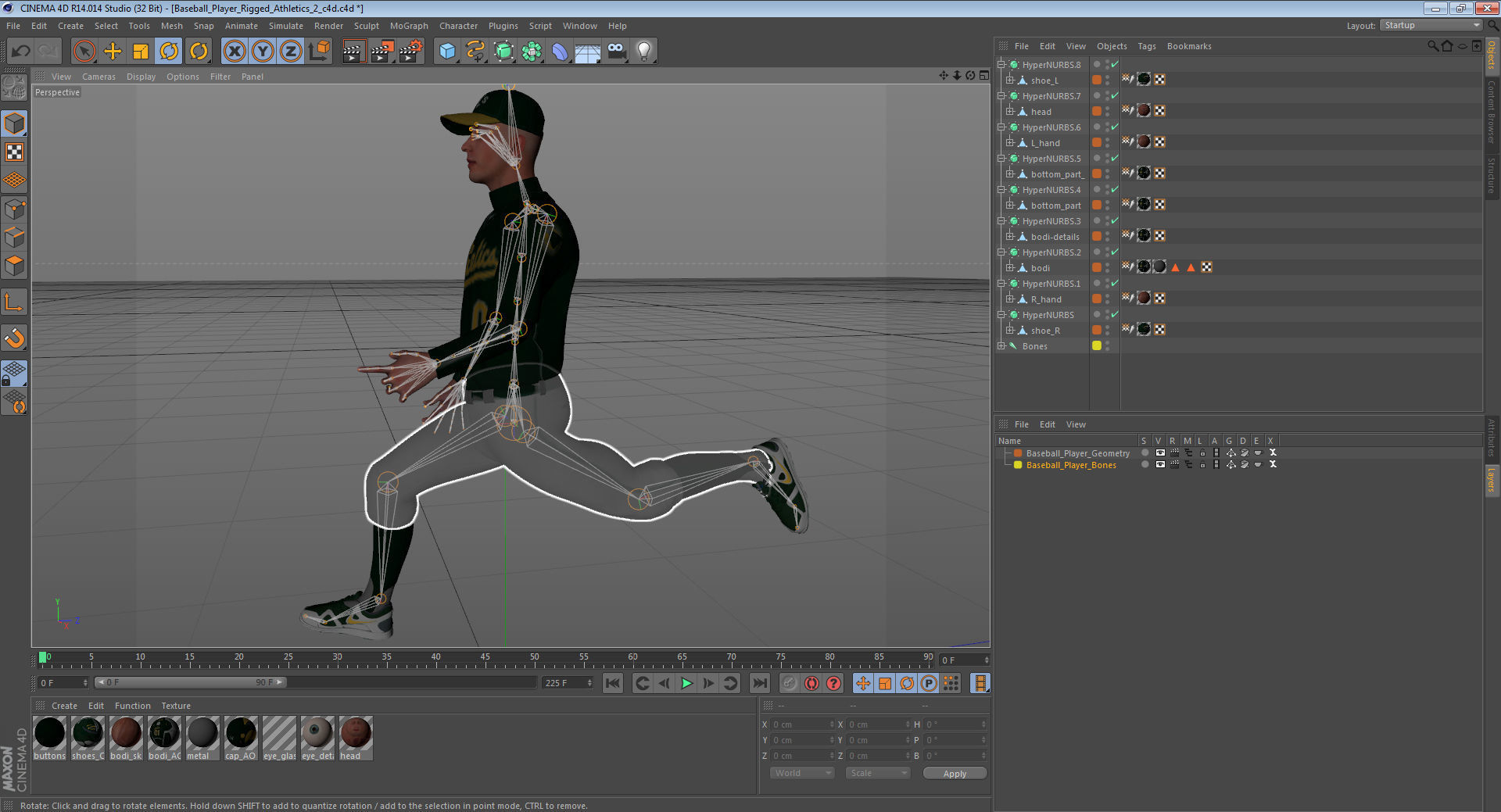Open the Character menu
The image size is (1501, 812).
tap(458, 26)
